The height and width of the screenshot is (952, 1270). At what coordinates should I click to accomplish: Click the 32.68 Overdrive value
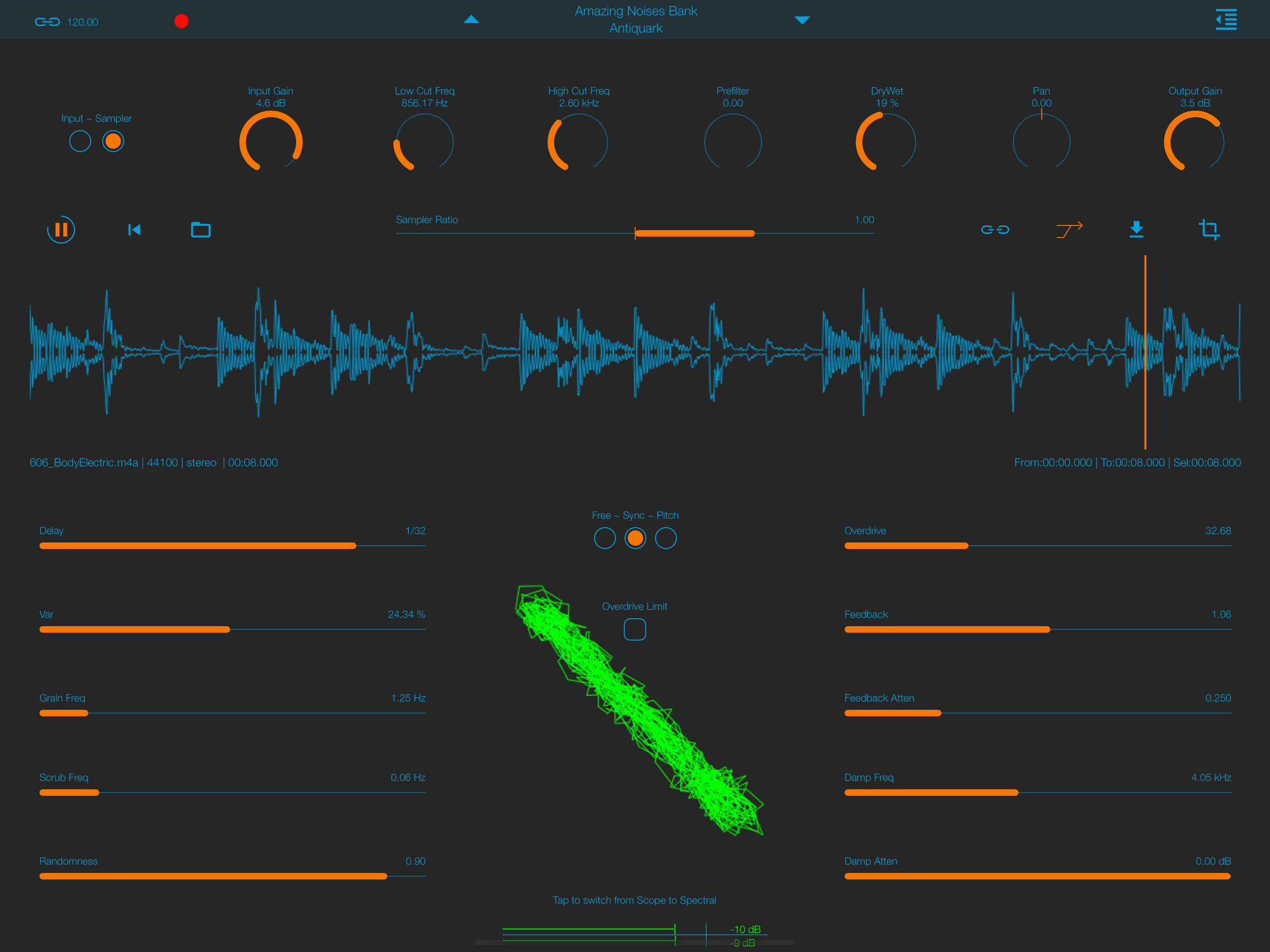pyautogui.click(x=1218, y=530)
